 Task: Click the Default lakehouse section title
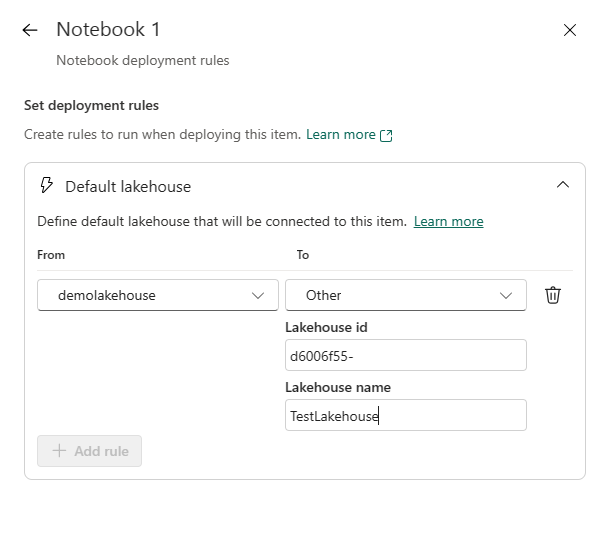[128, 187]
